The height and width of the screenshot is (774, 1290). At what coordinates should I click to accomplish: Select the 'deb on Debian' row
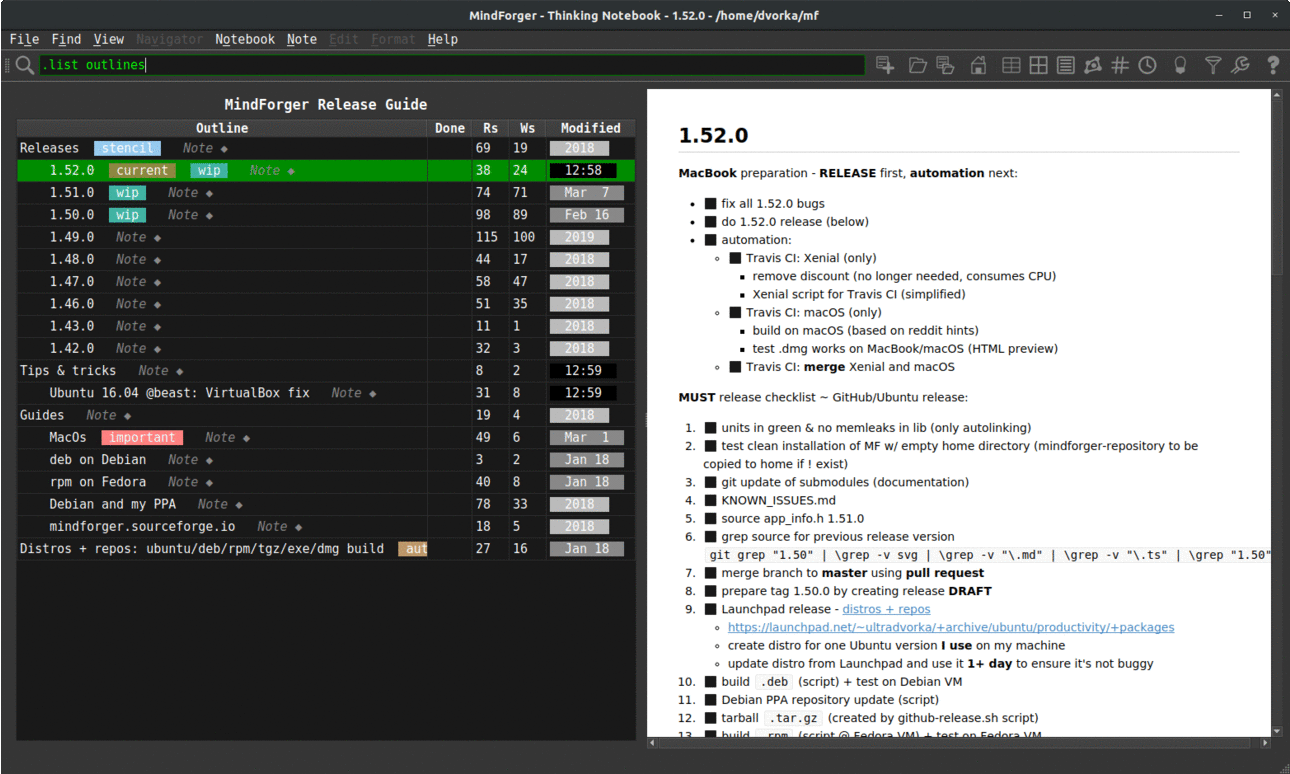[x=326, y=459]
